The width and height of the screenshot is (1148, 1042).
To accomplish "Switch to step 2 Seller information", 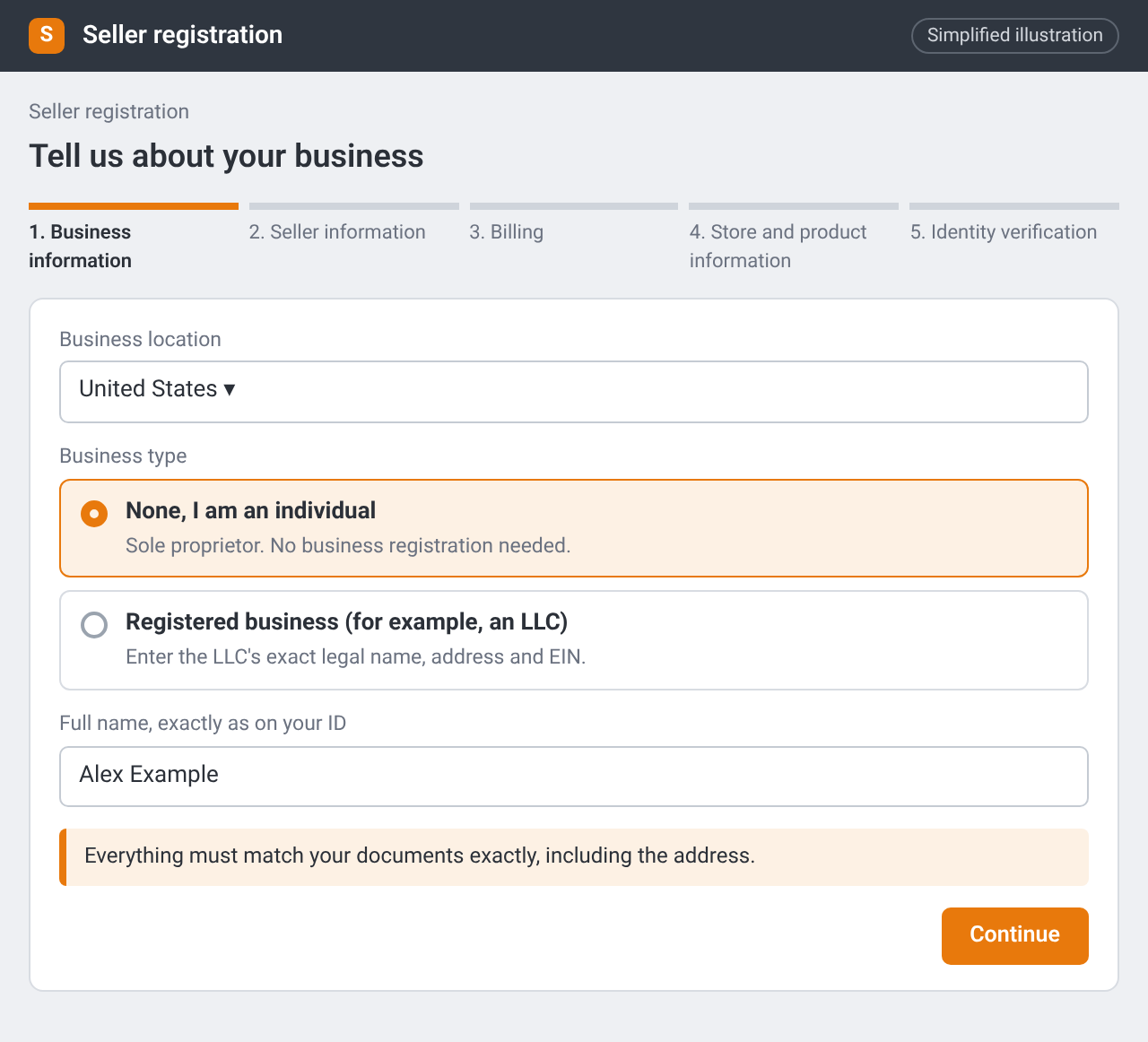I will point(353,224).
